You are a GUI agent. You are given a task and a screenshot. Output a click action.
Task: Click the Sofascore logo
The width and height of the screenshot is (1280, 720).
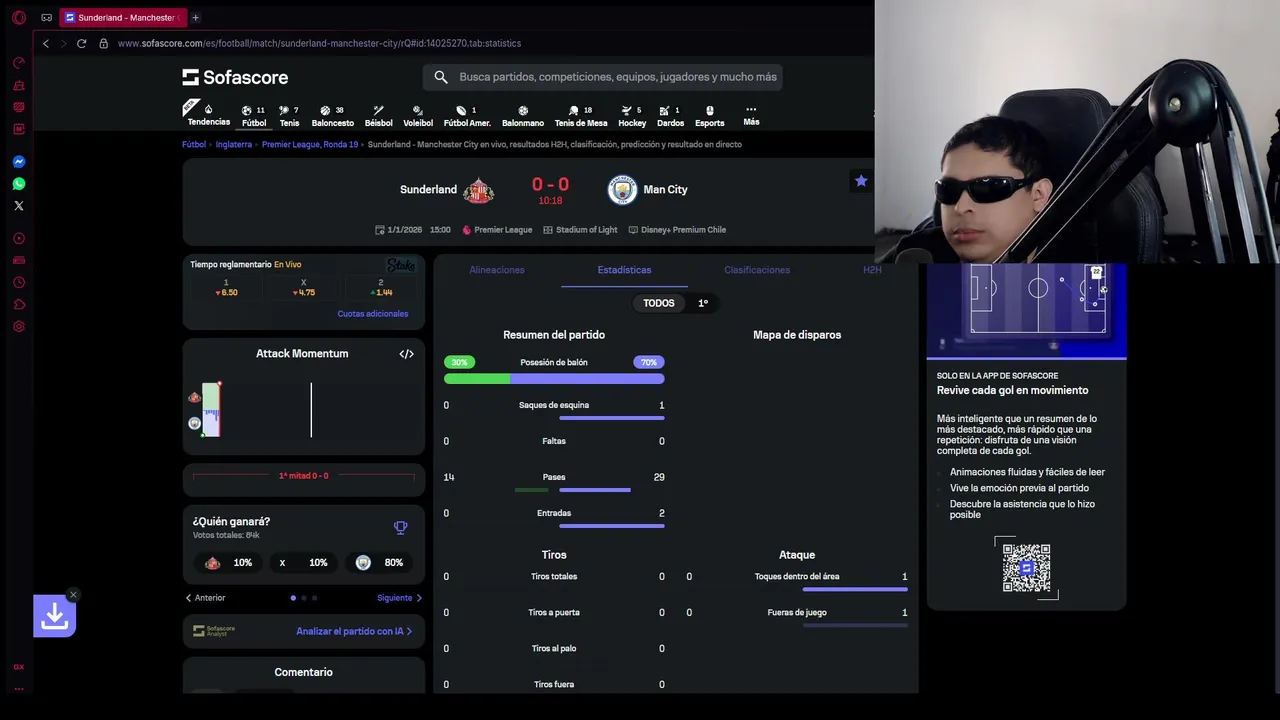click(235, 77)
